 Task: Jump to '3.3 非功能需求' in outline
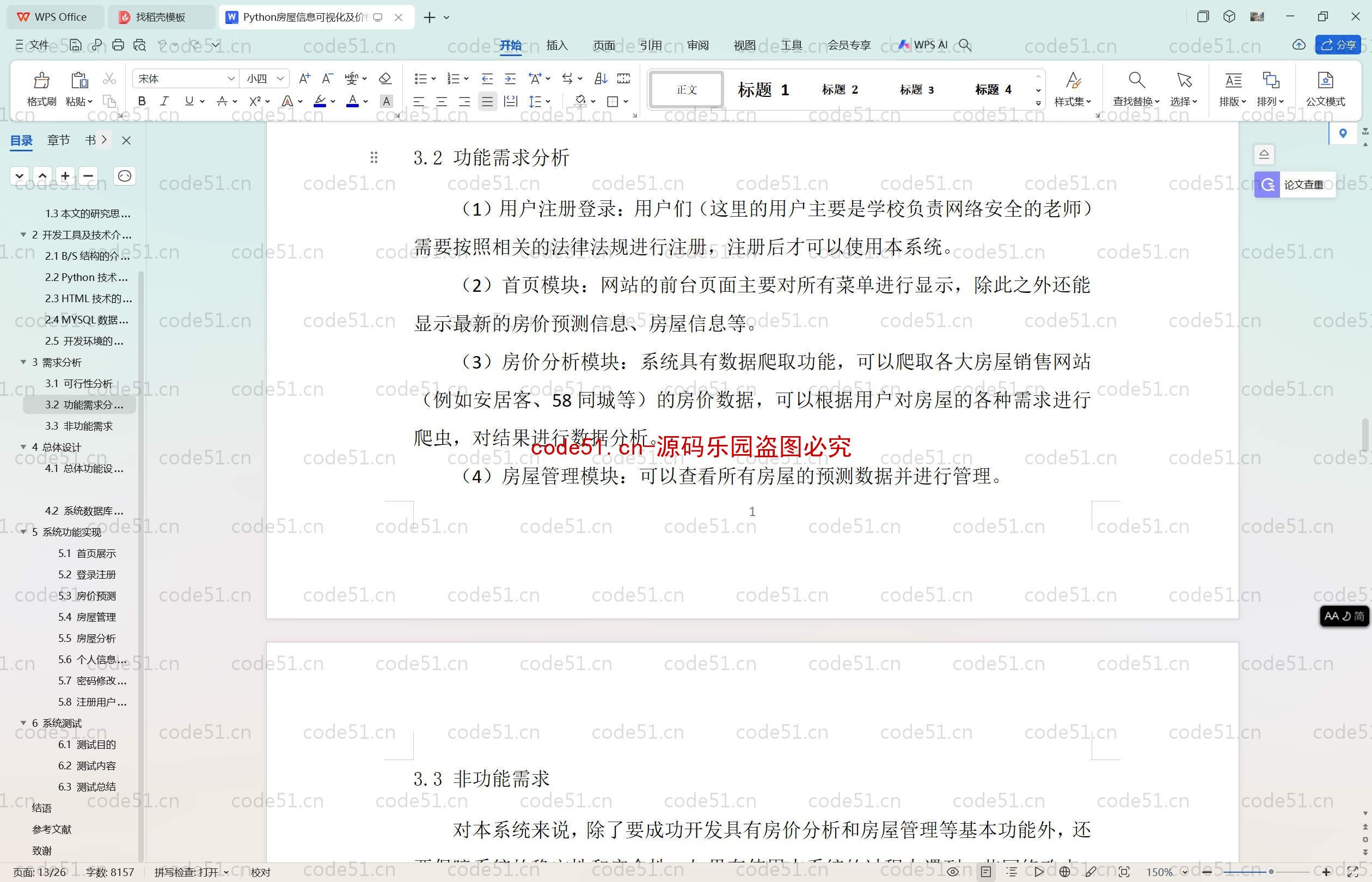pos(79,426)
